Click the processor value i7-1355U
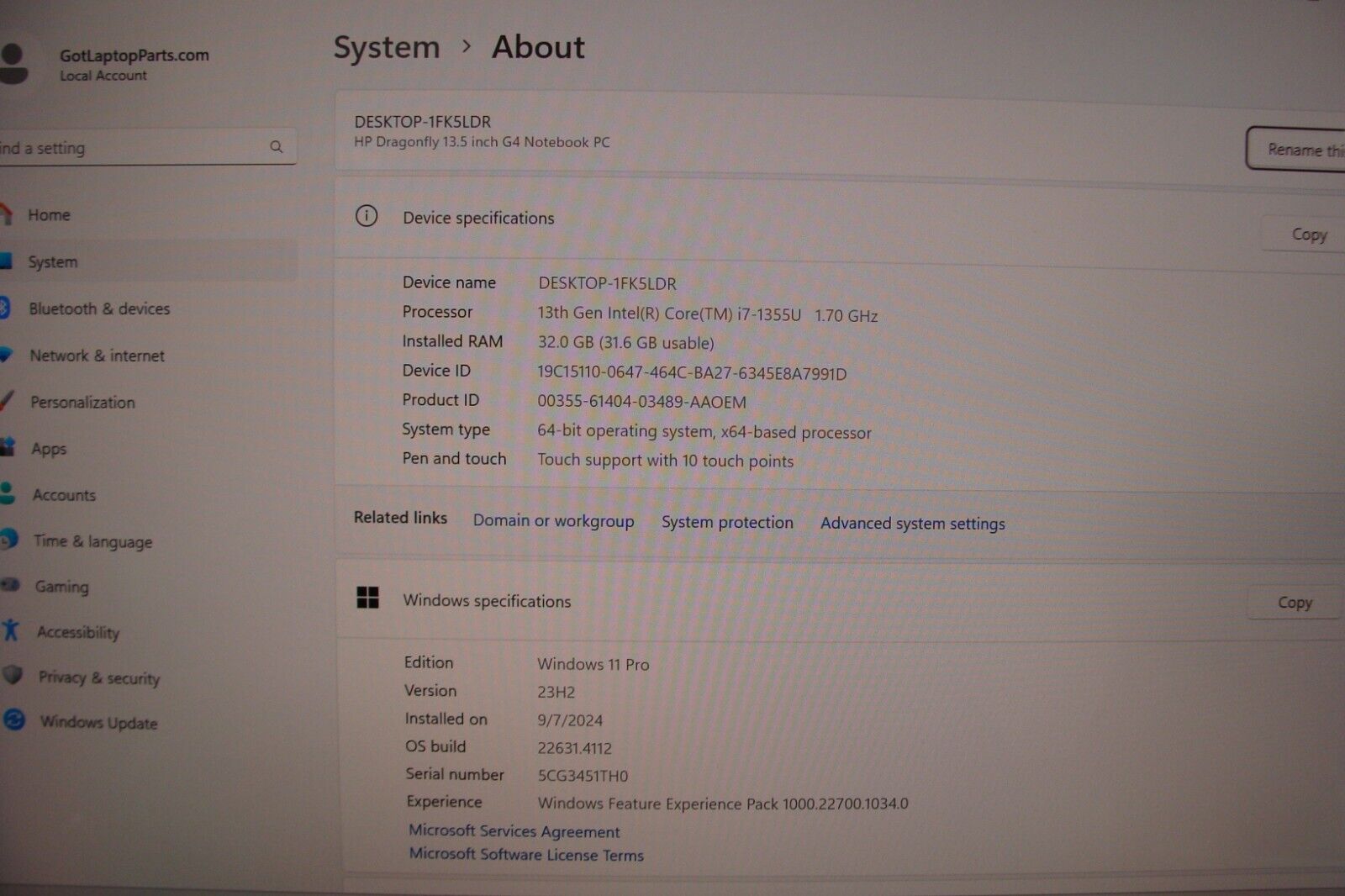1345x896 pixels. [708, 314]
